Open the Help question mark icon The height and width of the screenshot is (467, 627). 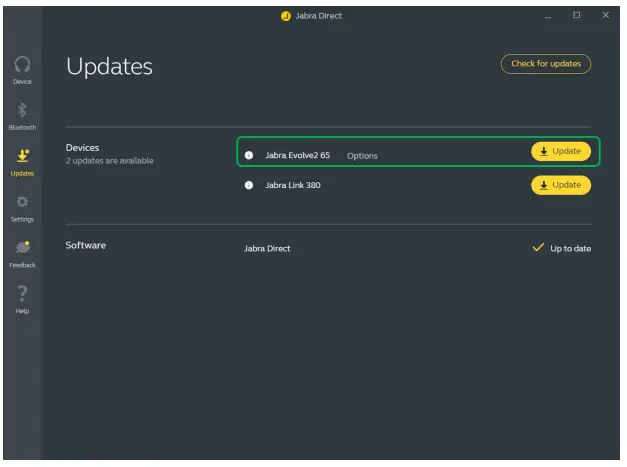[22, 294]
